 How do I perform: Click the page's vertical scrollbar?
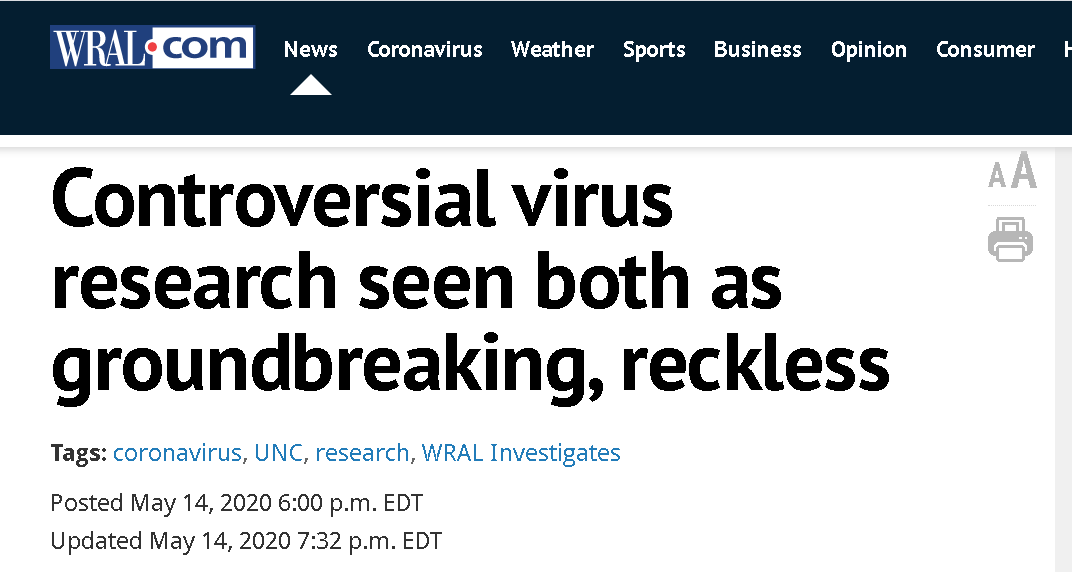(1063, 350)
